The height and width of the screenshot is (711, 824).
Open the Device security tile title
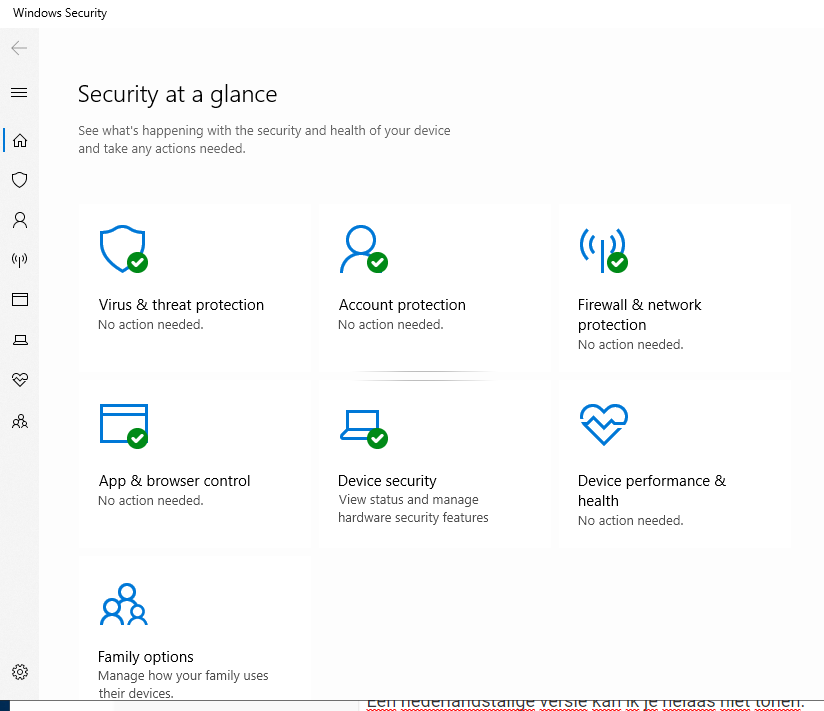(x=387, y=481)
